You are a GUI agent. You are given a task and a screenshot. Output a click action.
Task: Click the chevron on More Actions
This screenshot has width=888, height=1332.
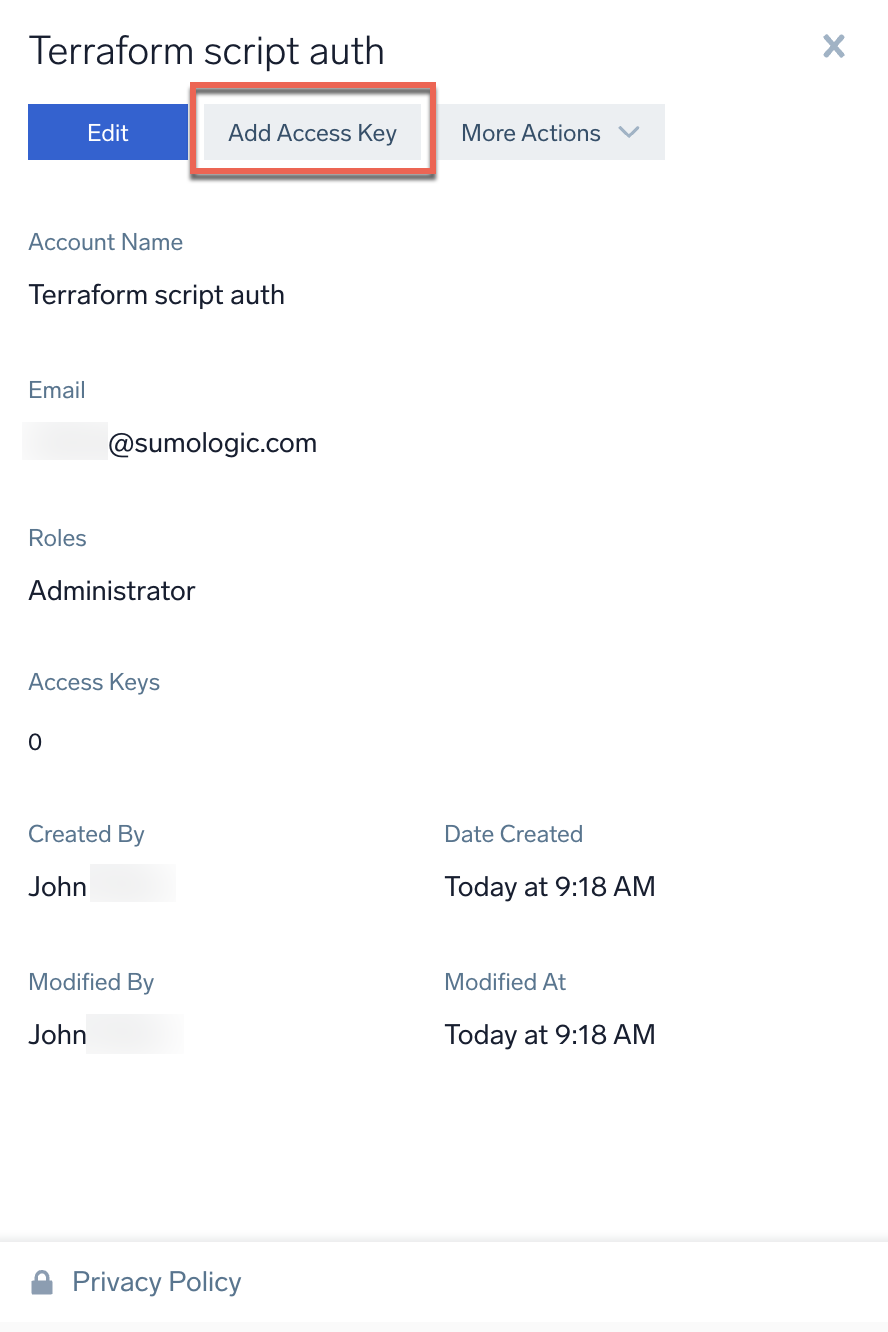[629, 131]
